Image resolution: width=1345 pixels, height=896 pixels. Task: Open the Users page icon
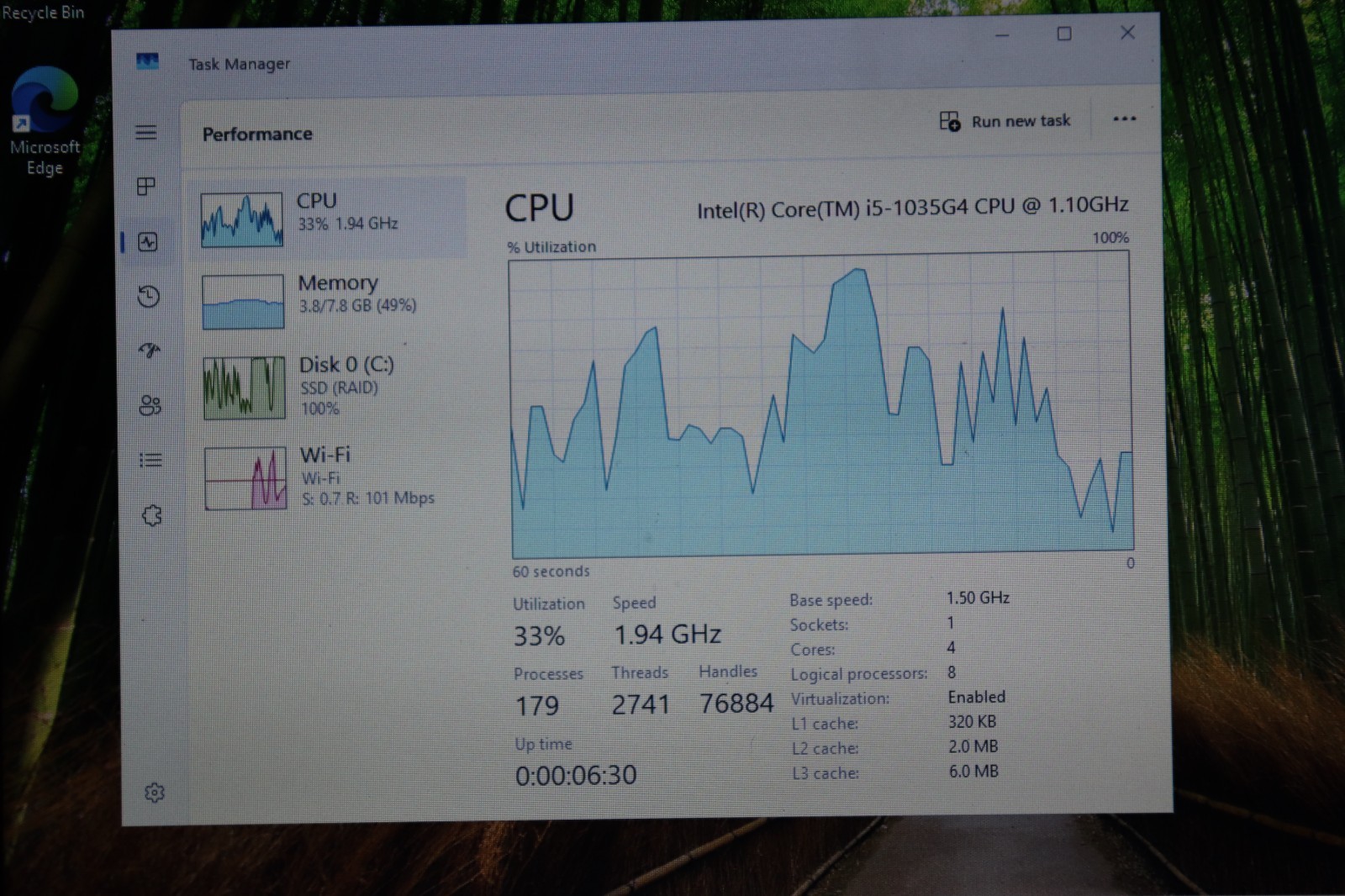pyautogui.click(x=150, y=405)
